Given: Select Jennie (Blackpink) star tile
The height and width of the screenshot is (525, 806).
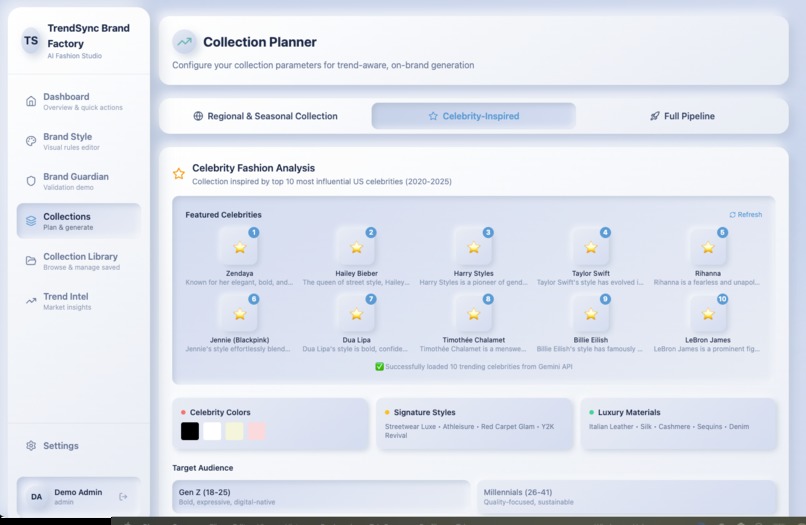Looking at the screenshot, I should 239,314.
